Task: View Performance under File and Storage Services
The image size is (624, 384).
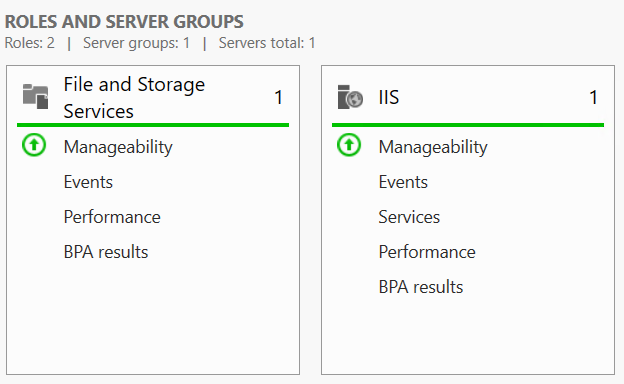Action: [x=112, y=217]
